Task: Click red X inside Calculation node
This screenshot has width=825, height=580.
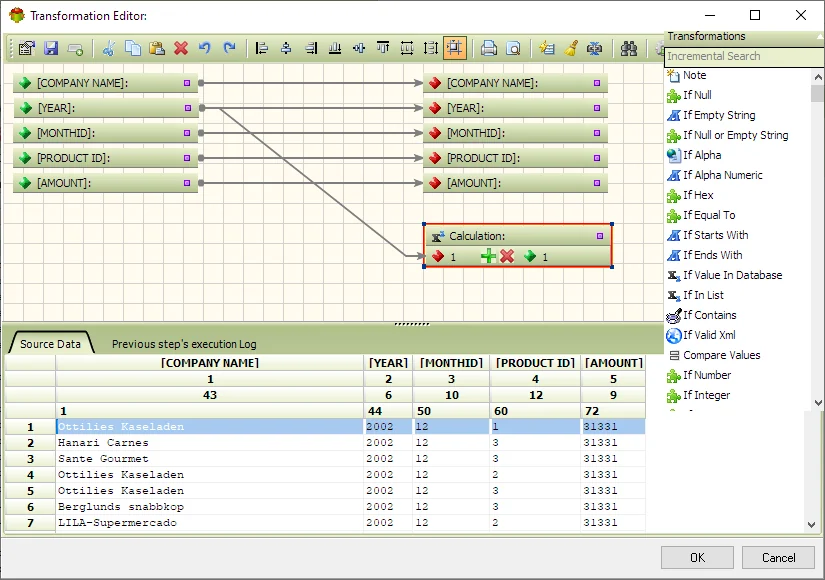Action: coord(507,256)
